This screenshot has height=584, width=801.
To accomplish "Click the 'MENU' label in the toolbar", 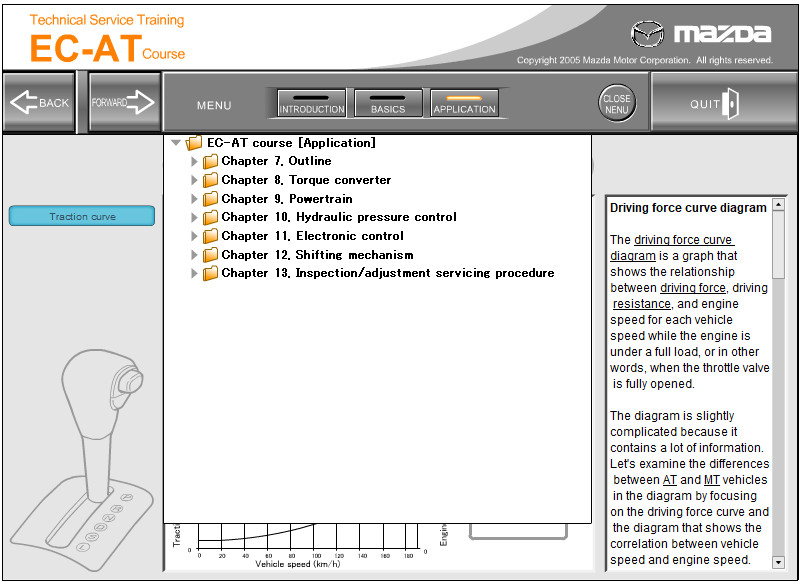I will [x=214, y=105].
